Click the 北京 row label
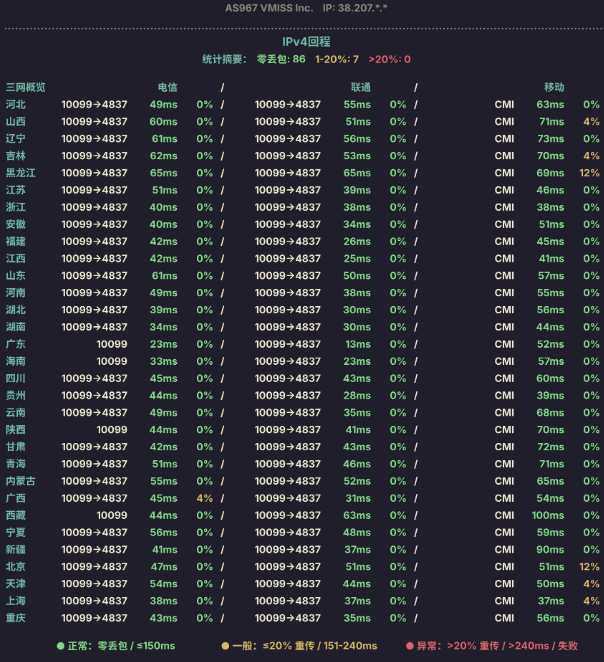Viewport: 604px width, 662px height. [16, 567]
